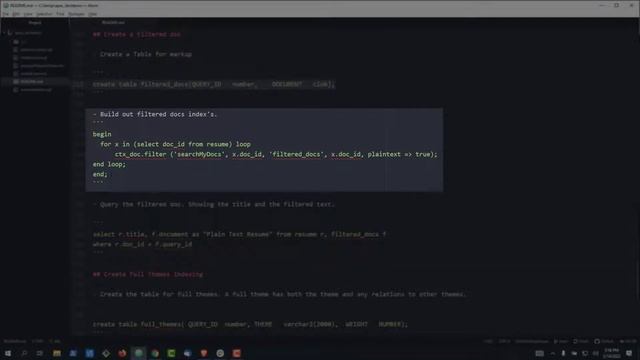
Task: Click the 'create table filtered_docs' line
Action: (x=213, y=84)
